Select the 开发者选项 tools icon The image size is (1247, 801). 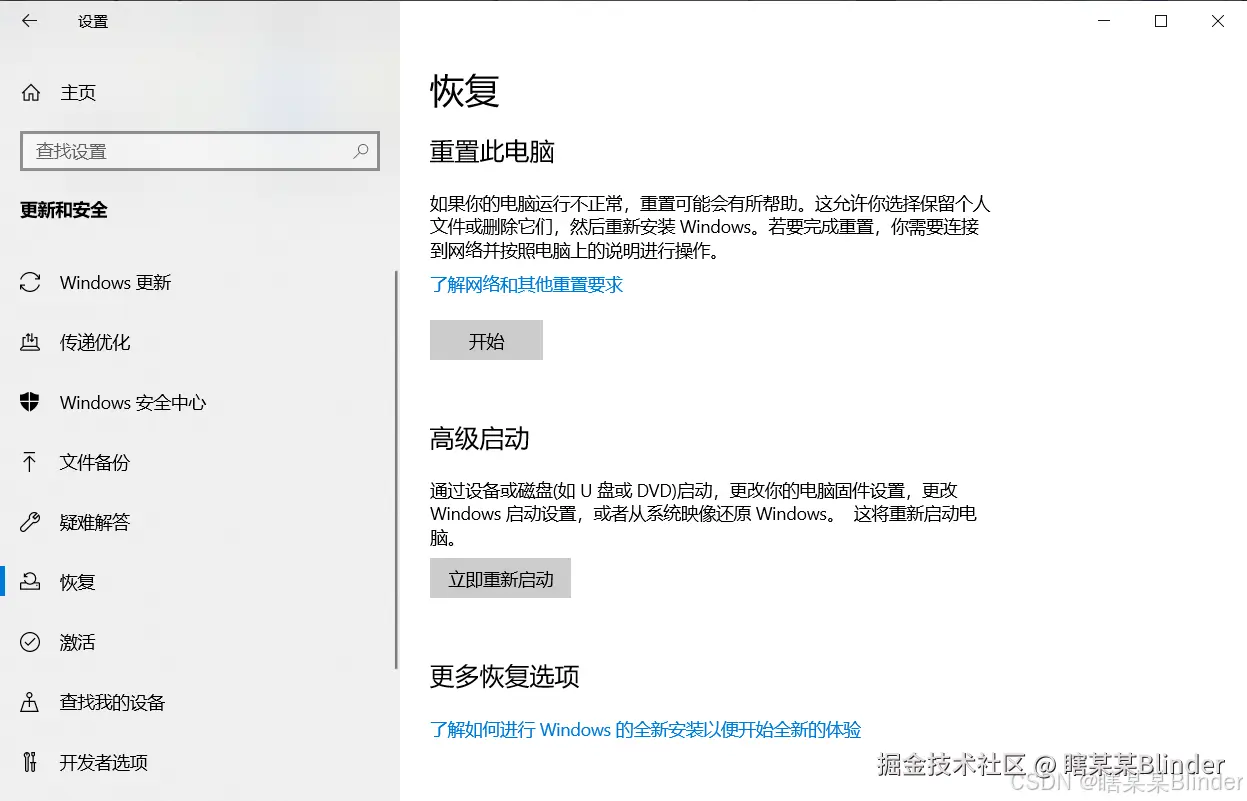30,762
